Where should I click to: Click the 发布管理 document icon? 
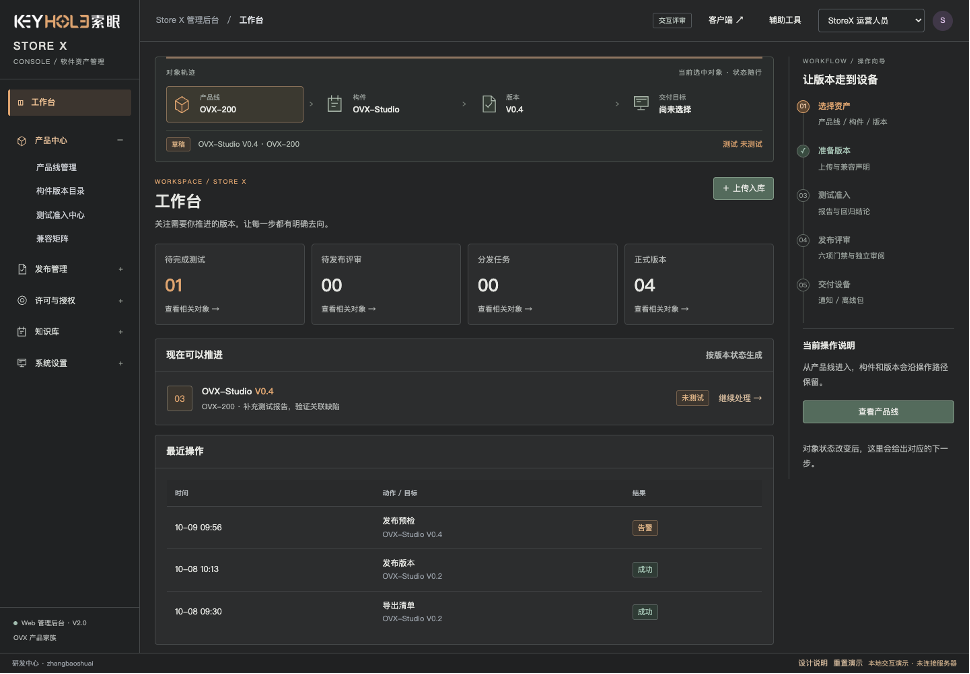coord(22,269)
